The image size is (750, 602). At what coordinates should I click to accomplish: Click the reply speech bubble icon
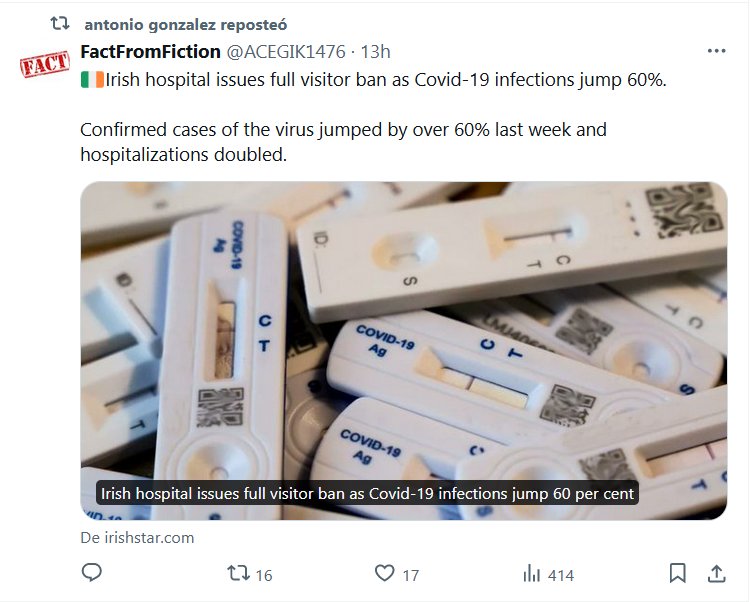pos(92,574)
